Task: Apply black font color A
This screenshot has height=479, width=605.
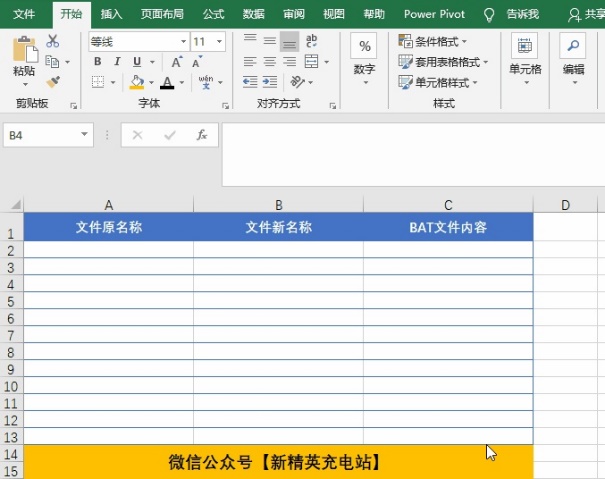Action: coord(167,82)
